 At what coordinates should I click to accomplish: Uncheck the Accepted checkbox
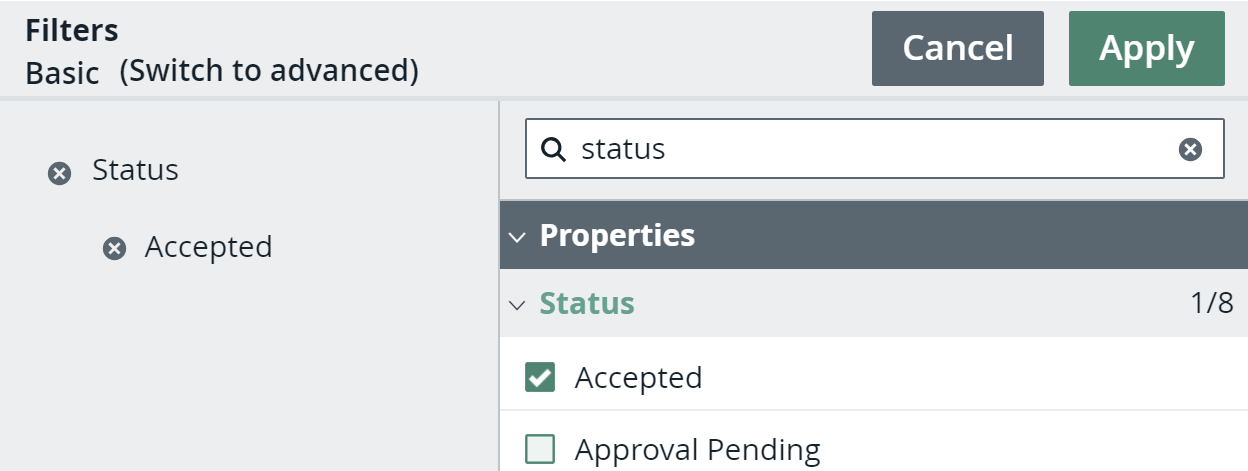540,378
